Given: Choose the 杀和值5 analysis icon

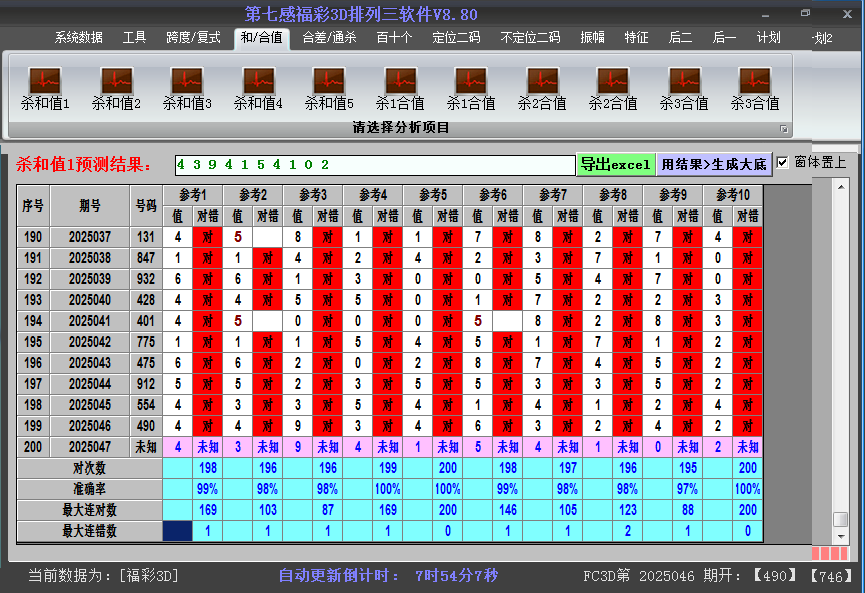Looking at the screenshot, I should point(329,88).
